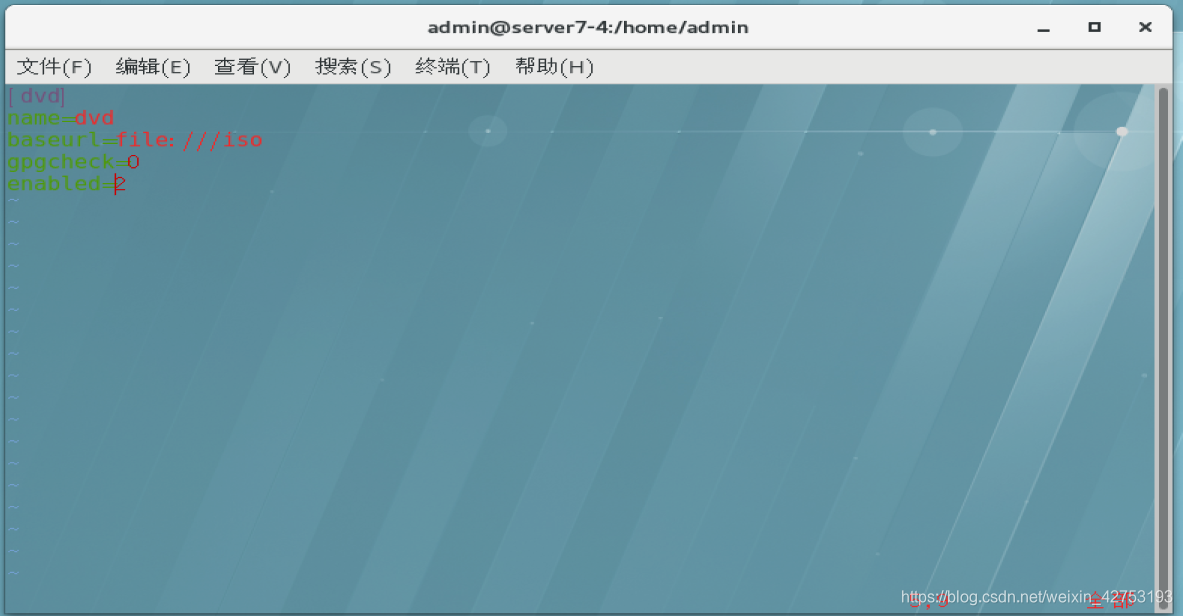This screenshot has height=616, width=1183.
Task: Click the baseurl=file:///iso line
Action: (x=135, y=140)
